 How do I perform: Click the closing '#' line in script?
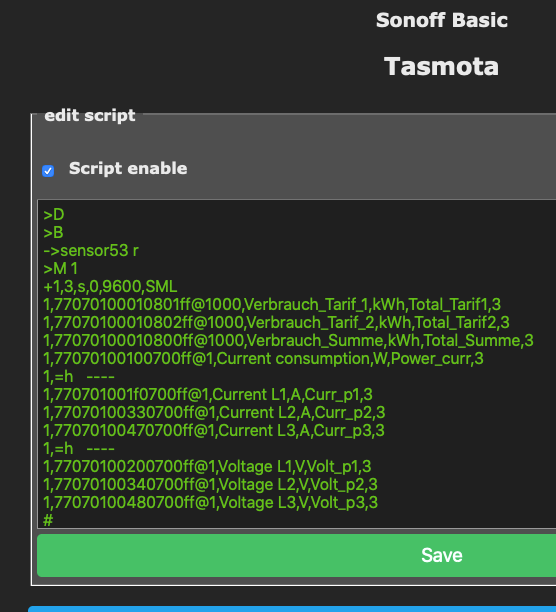tap(48, 520)
